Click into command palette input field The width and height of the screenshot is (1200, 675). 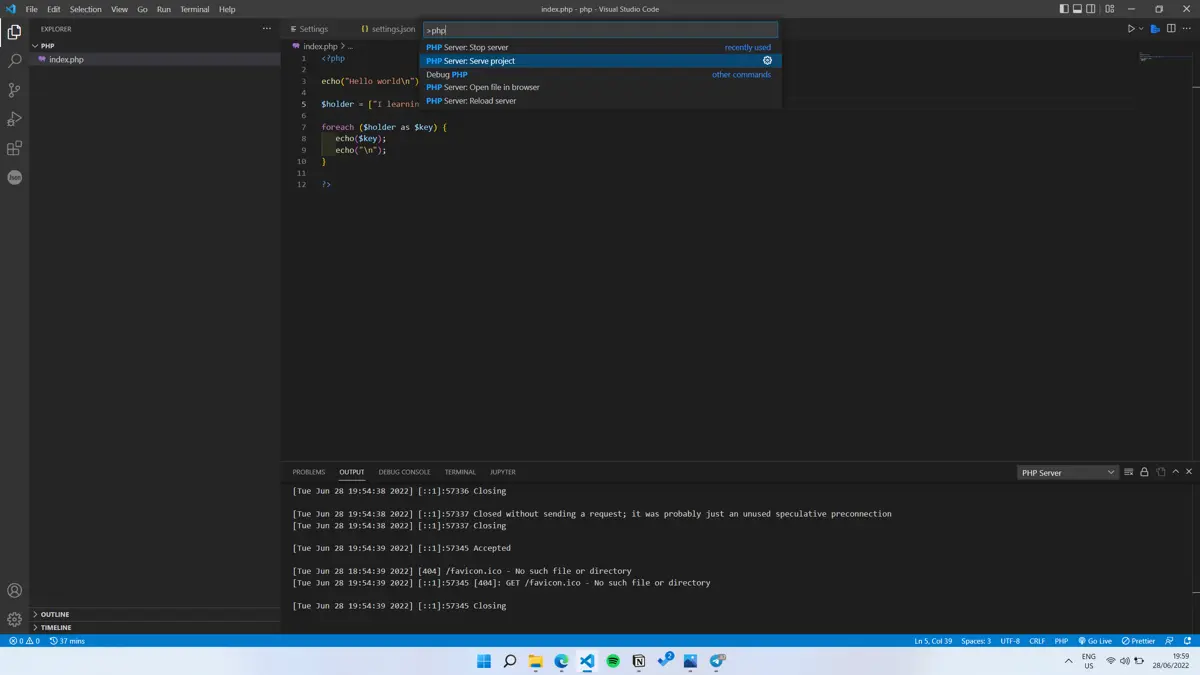[x=600, y=30]
